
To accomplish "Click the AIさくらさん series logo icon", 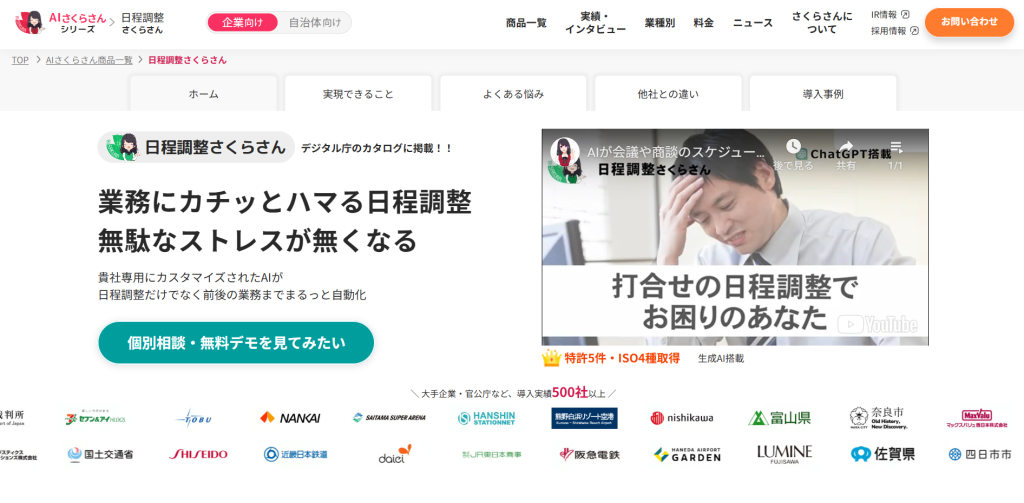I will pyautogui.click(x=30, y=22).
